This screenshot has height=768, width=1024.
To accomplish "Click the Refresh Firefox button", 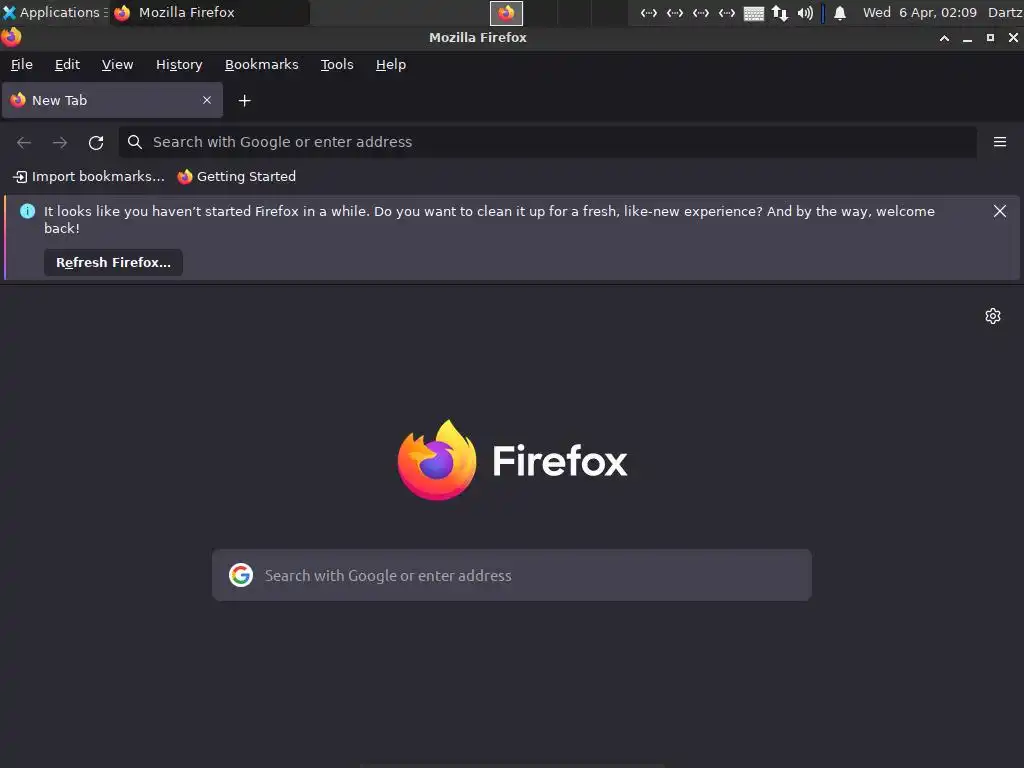I will pos(113,263).
